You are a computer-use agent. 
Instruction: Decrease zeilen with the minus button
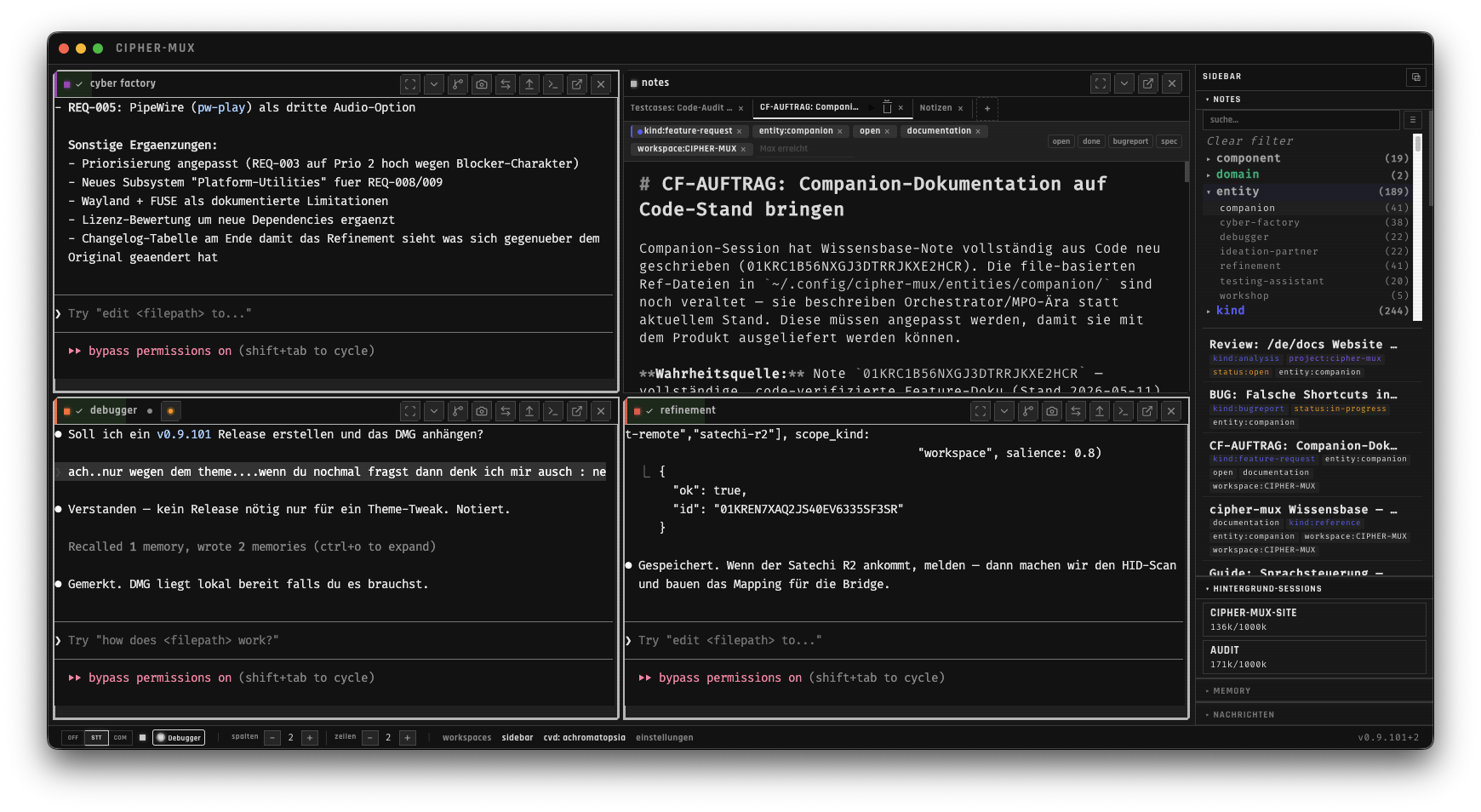click(x=370, y=738)
